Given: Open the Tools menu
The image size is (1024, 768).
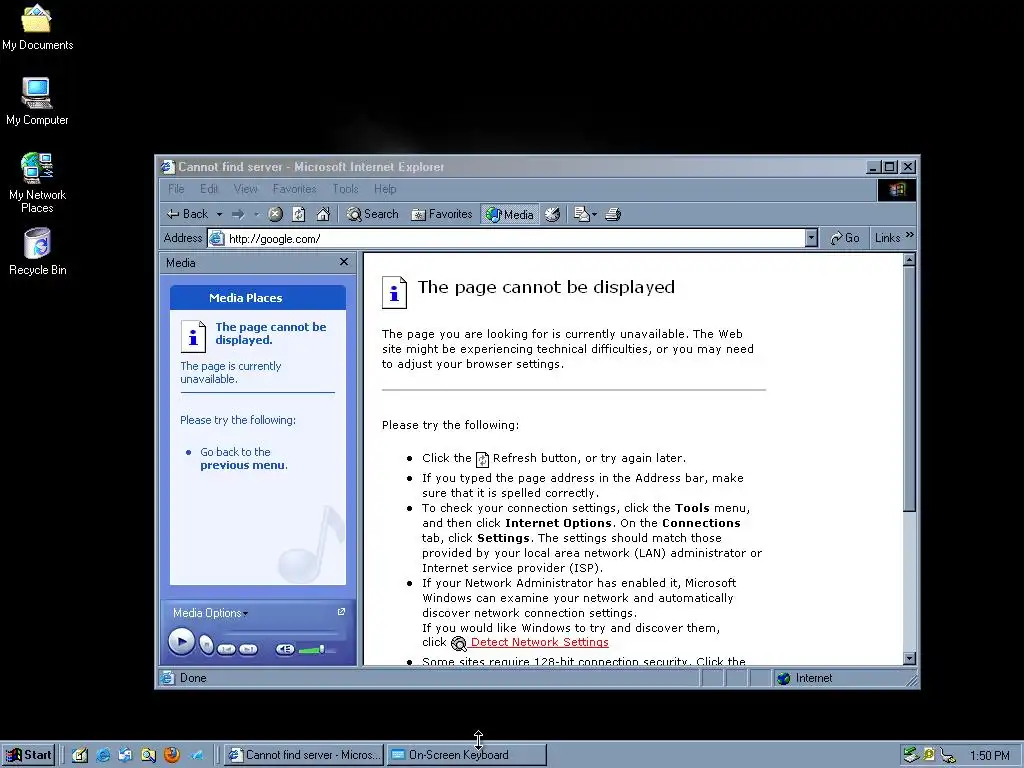Looking at the screenshot, I should click(345, 189).
